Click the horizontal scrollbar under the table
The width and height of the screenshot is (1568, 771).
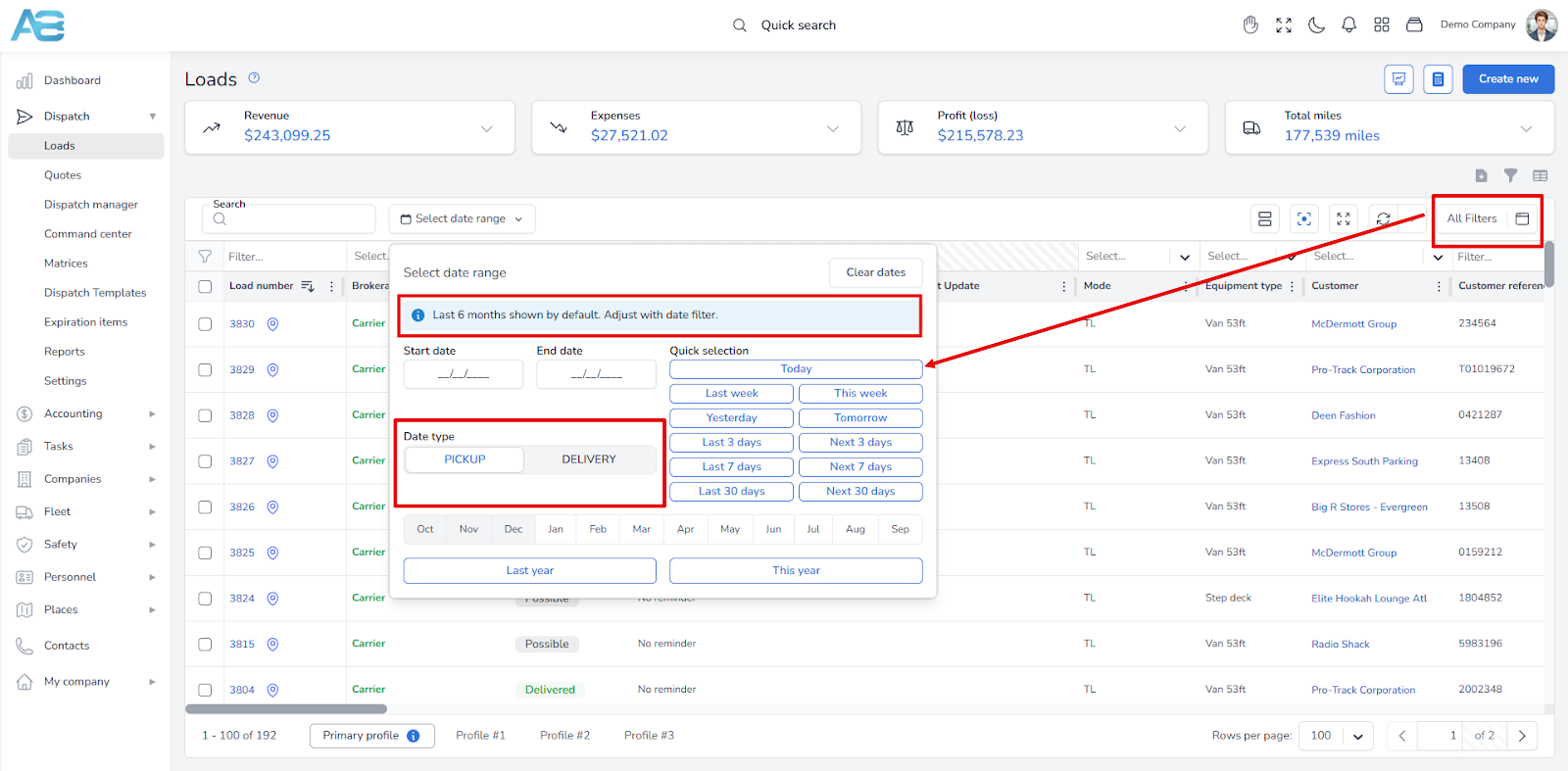point(286,709)
